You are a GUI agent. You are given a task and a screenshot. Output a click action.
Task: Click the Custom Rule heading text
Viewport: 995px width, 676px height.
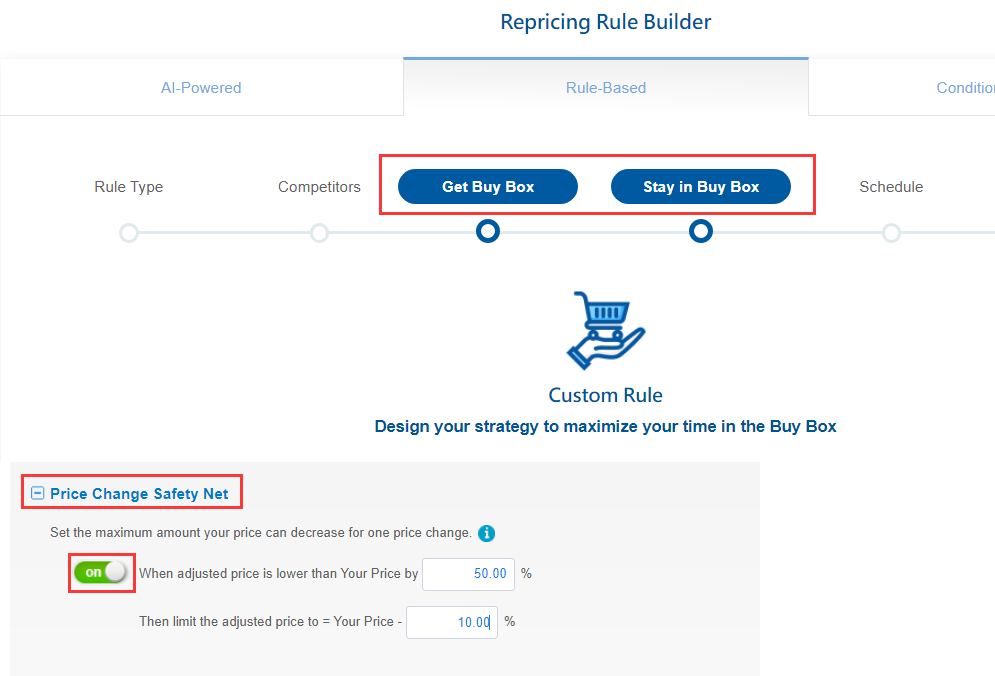pyautogui.click(x=606, y=395)
